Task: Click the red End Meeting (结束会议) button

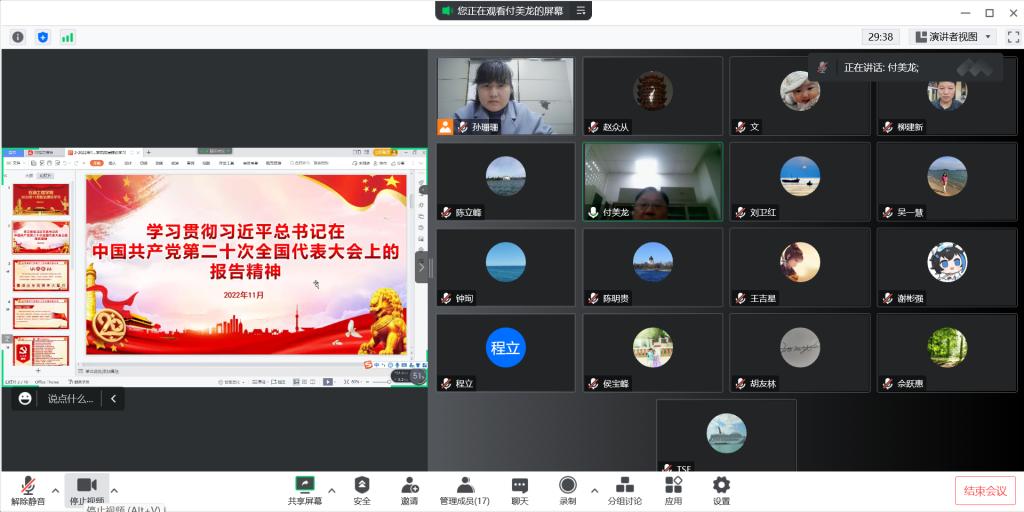Action: (x=985, y=490)
